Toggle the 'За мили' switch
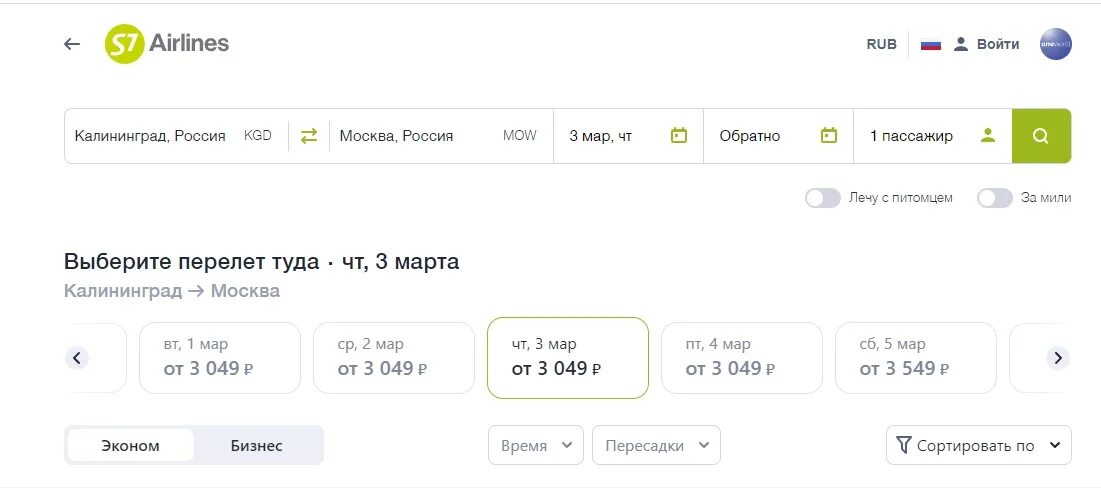The width and height of the screenshot is (1101, 488). (x=995, y=198)
